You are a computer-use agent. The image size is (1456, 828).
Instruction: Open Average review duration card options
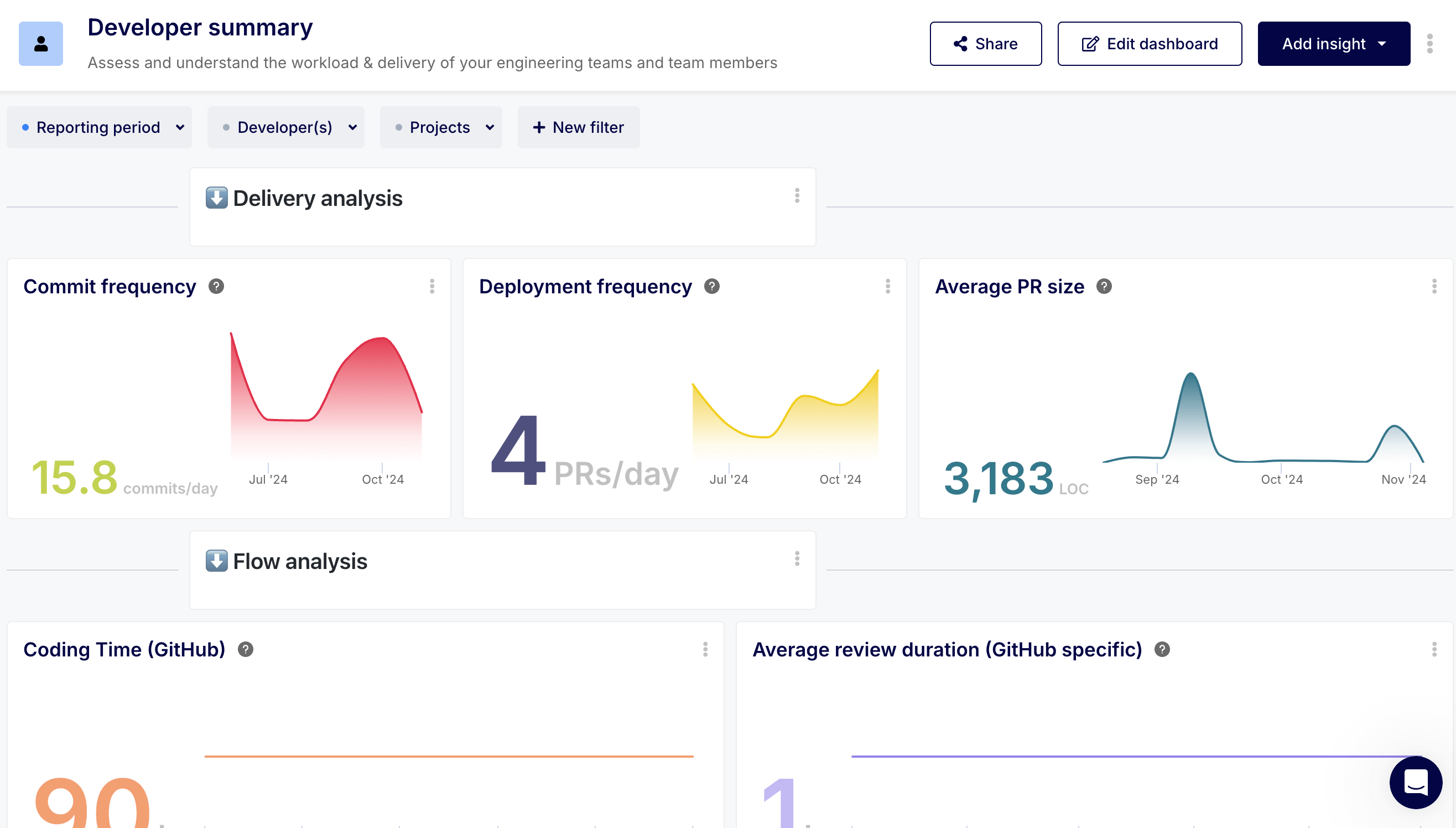pyautogui.click(x=1434, y=649)
